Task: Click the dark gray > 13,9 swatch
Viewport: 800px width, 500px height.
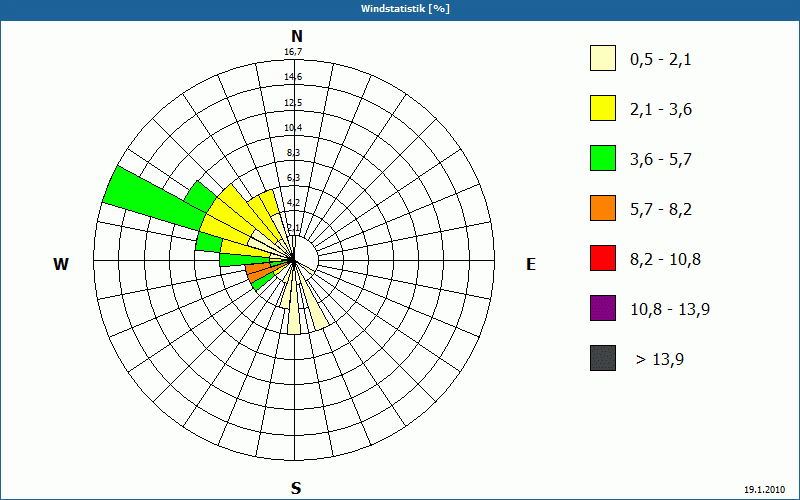Action: pyautogui.click(x=603, y=358)
